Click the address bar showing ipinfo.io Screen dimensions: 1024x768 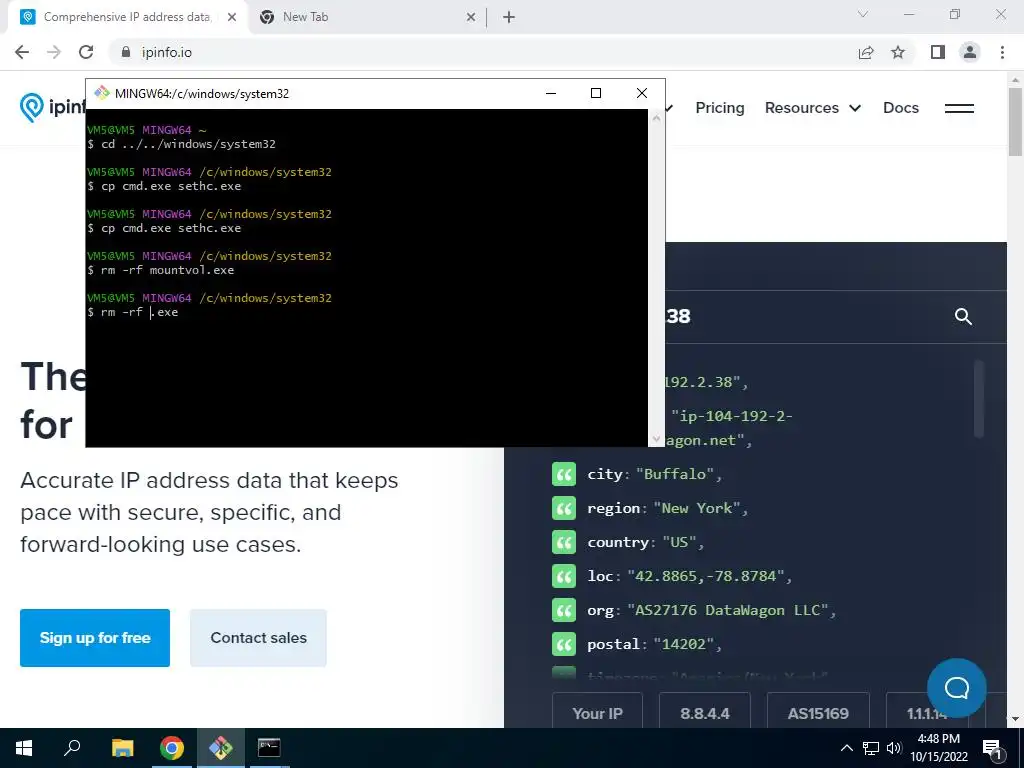(481, 52)
